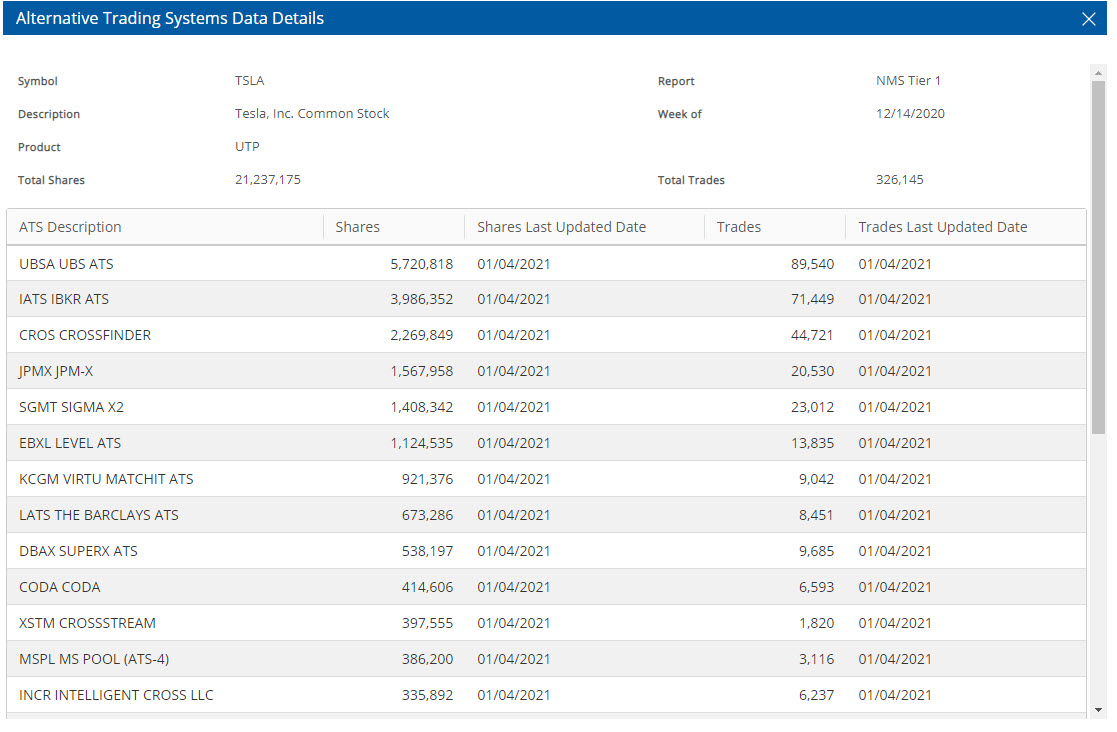This screenshot has width=1117, height=732.
Task: Click the shares value 386,200
Action: click(x=427, y=659)
